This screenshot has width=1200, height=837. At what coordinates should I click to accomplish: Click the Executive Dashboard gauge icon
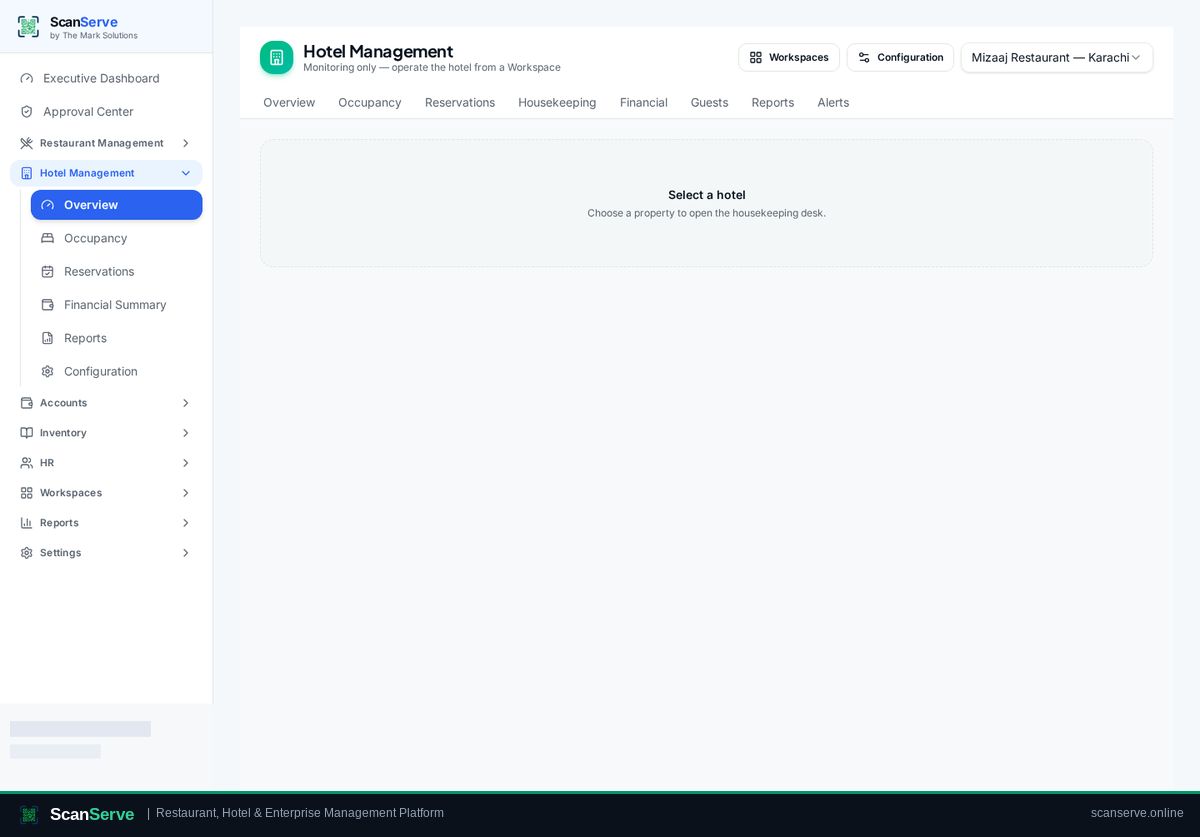(27, 78)
